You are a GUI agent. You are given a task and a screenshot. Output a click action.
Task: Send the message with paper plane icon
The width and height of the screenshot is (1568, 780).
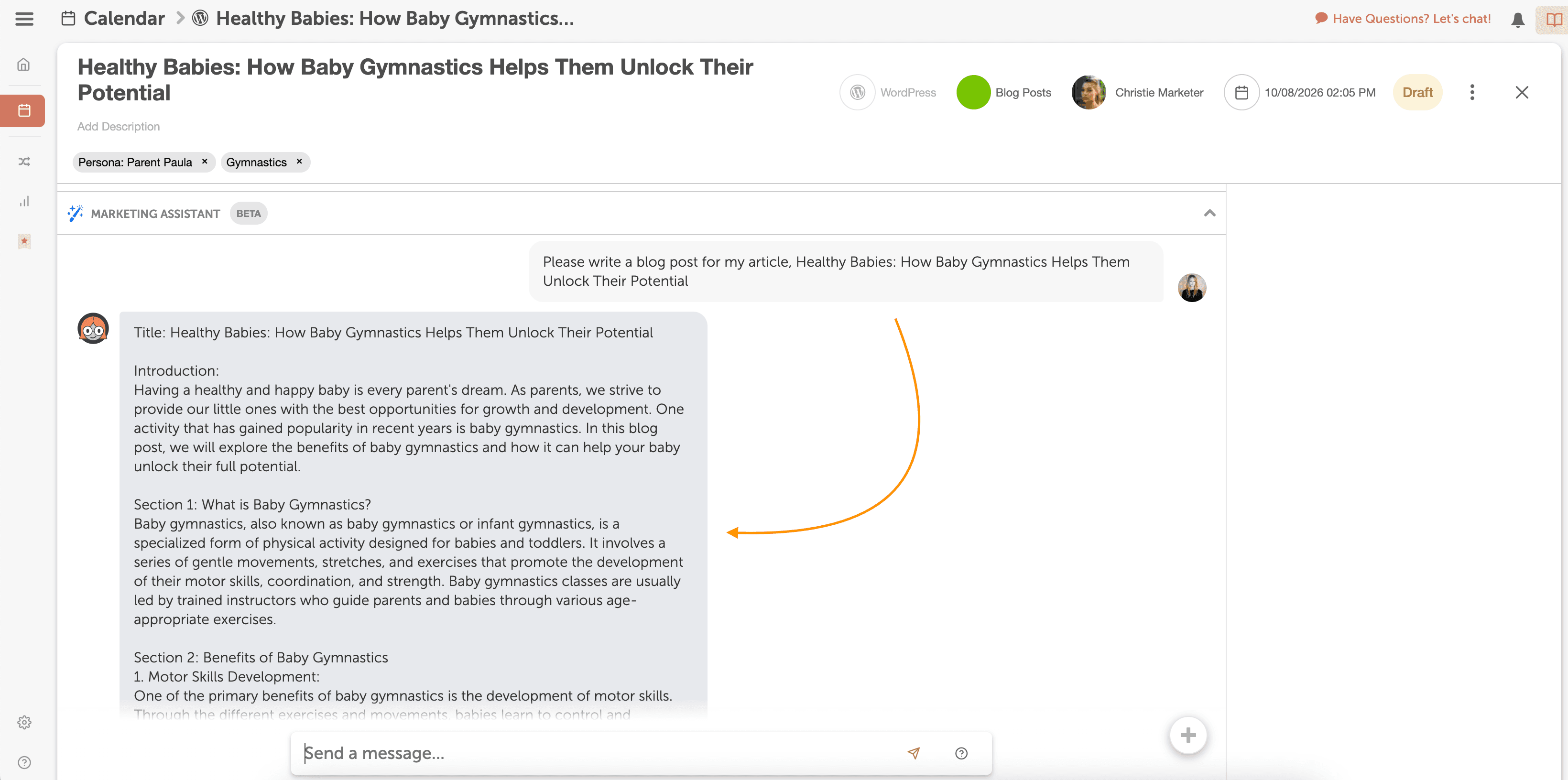[913, 753]
